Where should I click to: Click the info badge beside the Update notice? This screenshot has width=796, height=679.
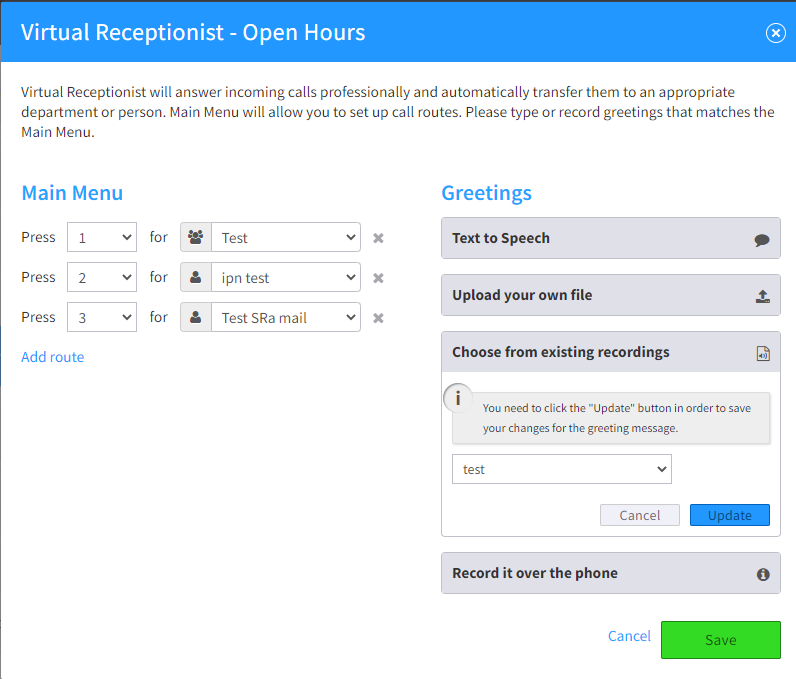pos(458,398)
